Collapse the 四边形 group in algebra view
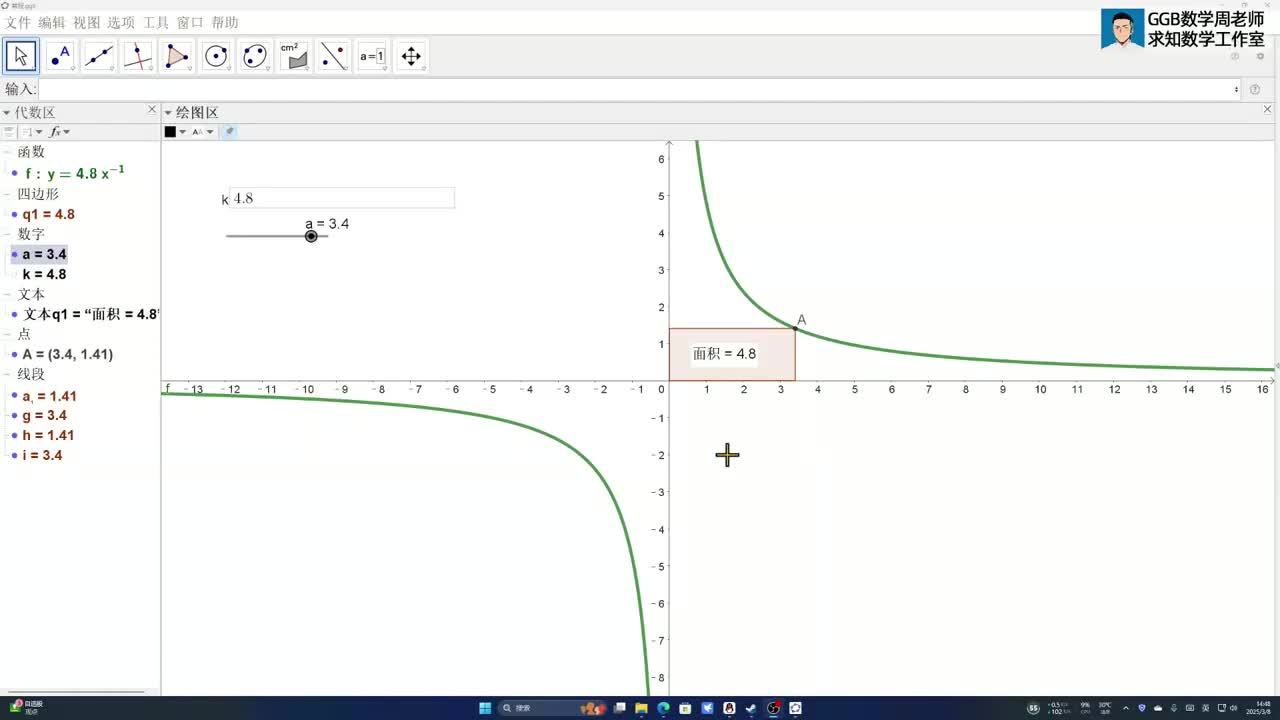 (8, 194)
